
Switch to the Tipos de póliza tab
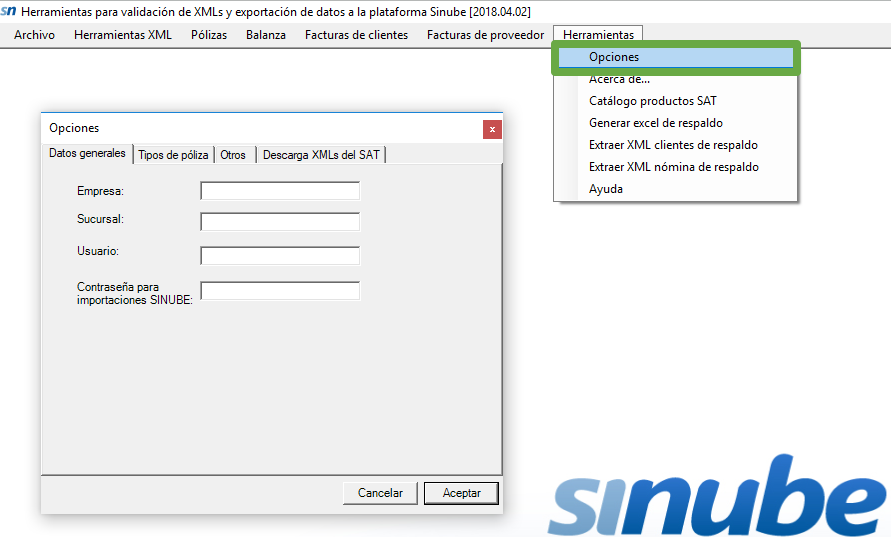(x=173, y=155)
